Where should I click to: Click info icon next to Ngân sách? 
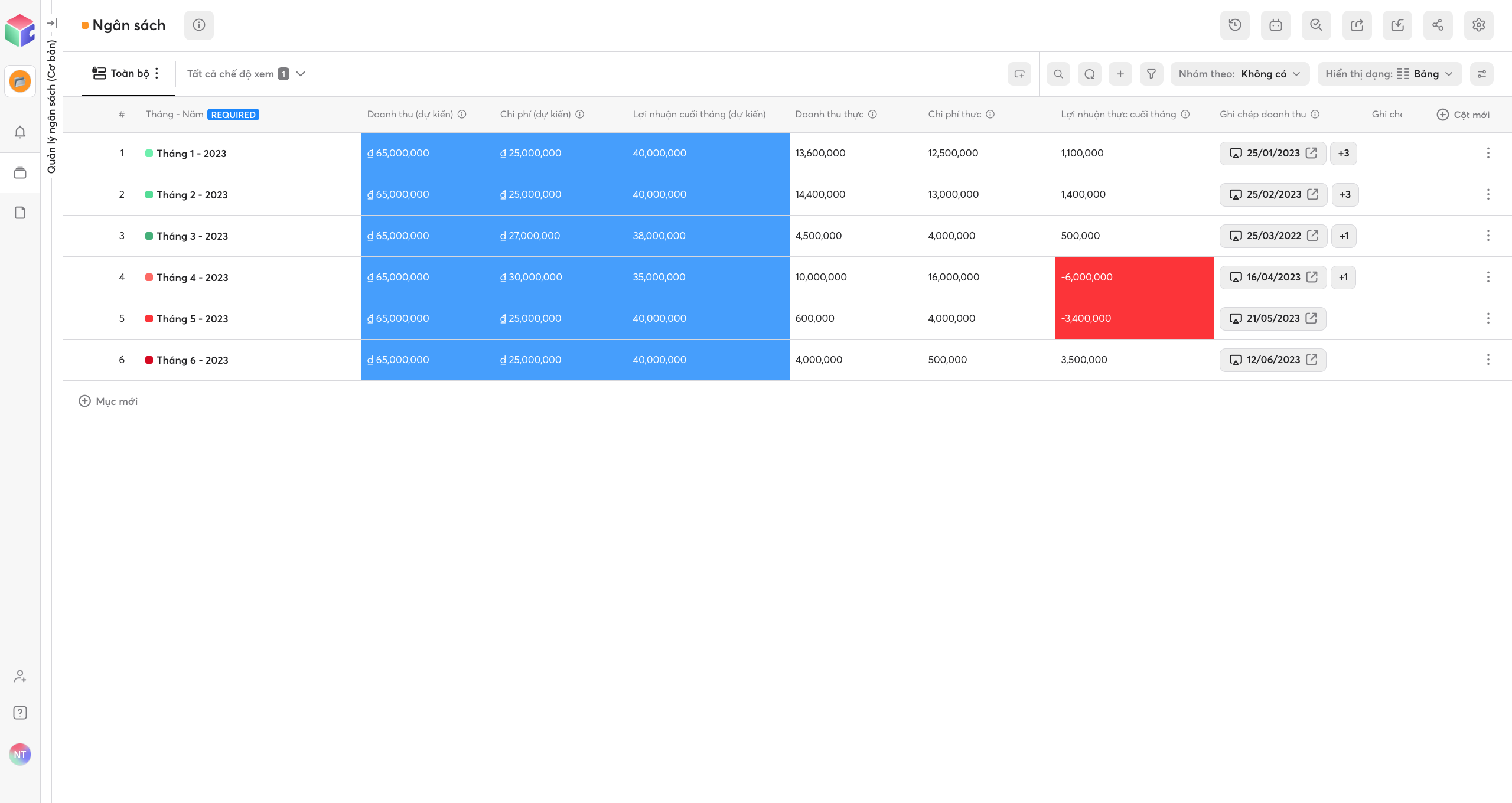199,25
